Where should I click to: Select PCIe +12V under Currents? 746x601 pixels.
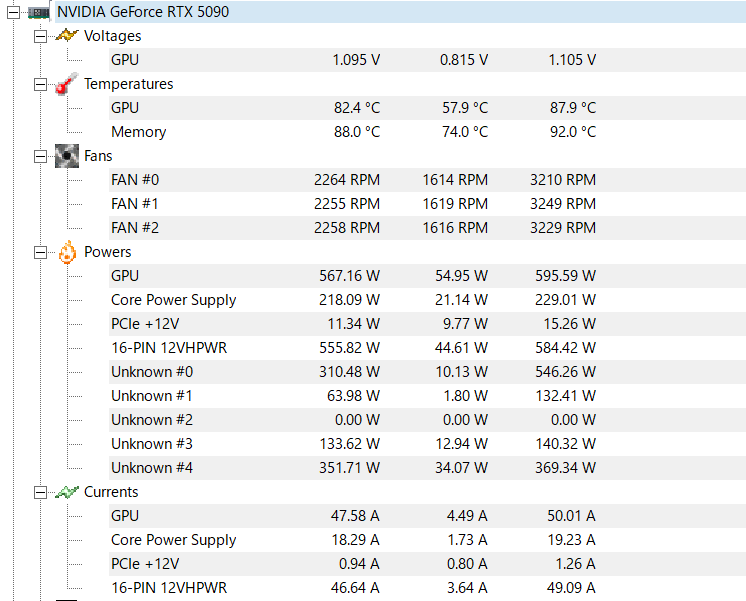(427, 564)
